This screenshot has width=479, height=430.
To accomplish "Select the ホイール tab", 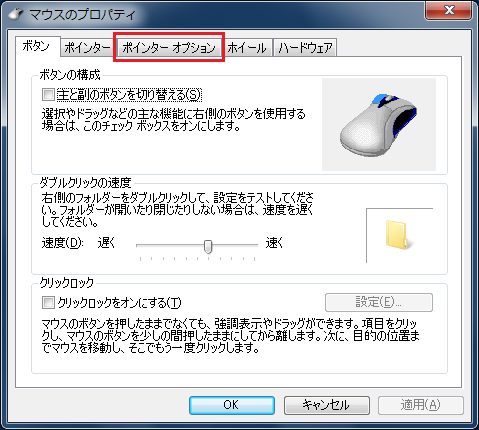I will (x=247, y=48).
